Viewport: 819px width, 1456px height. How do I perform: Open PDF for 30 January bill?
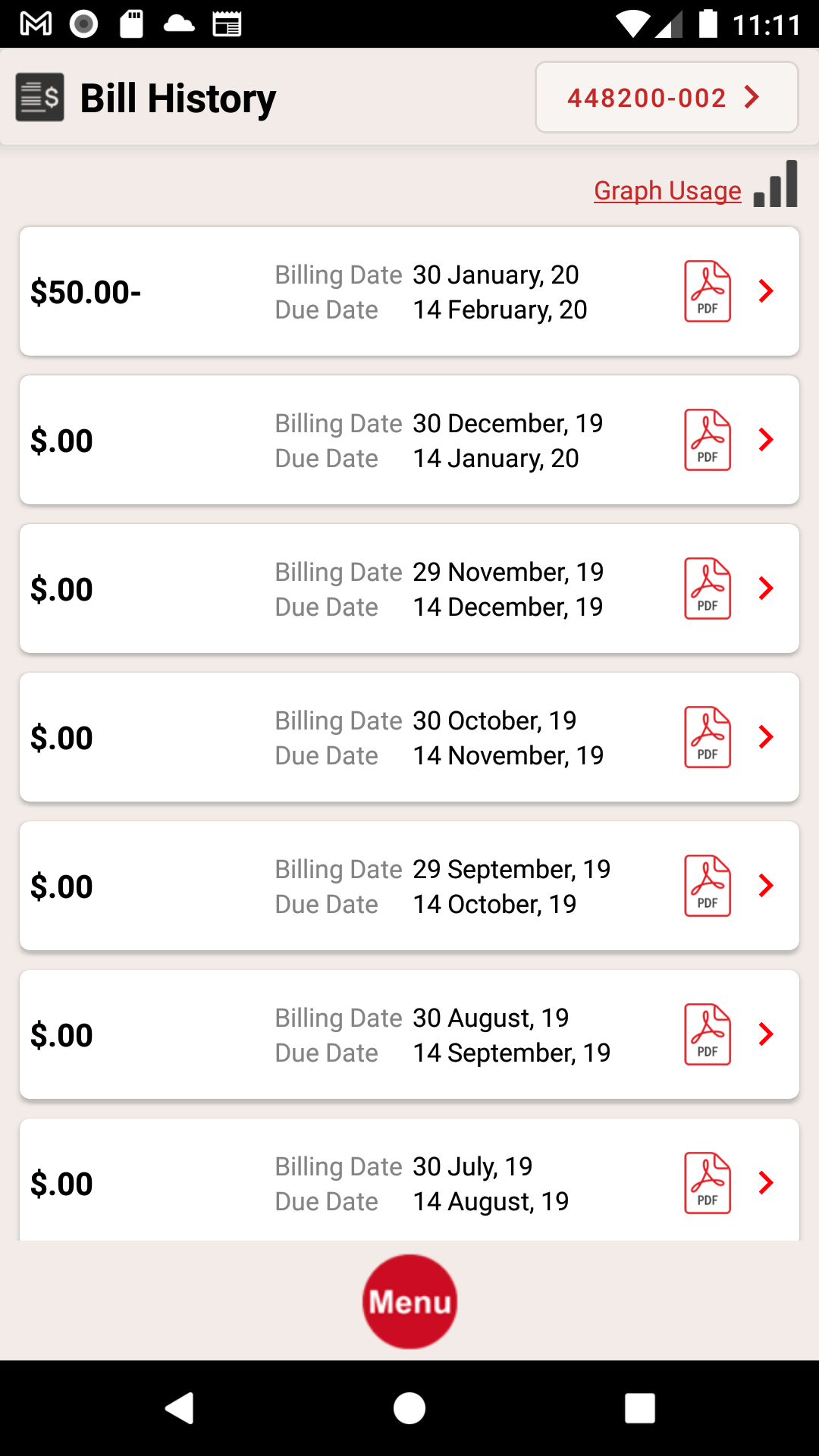point(708,292)
